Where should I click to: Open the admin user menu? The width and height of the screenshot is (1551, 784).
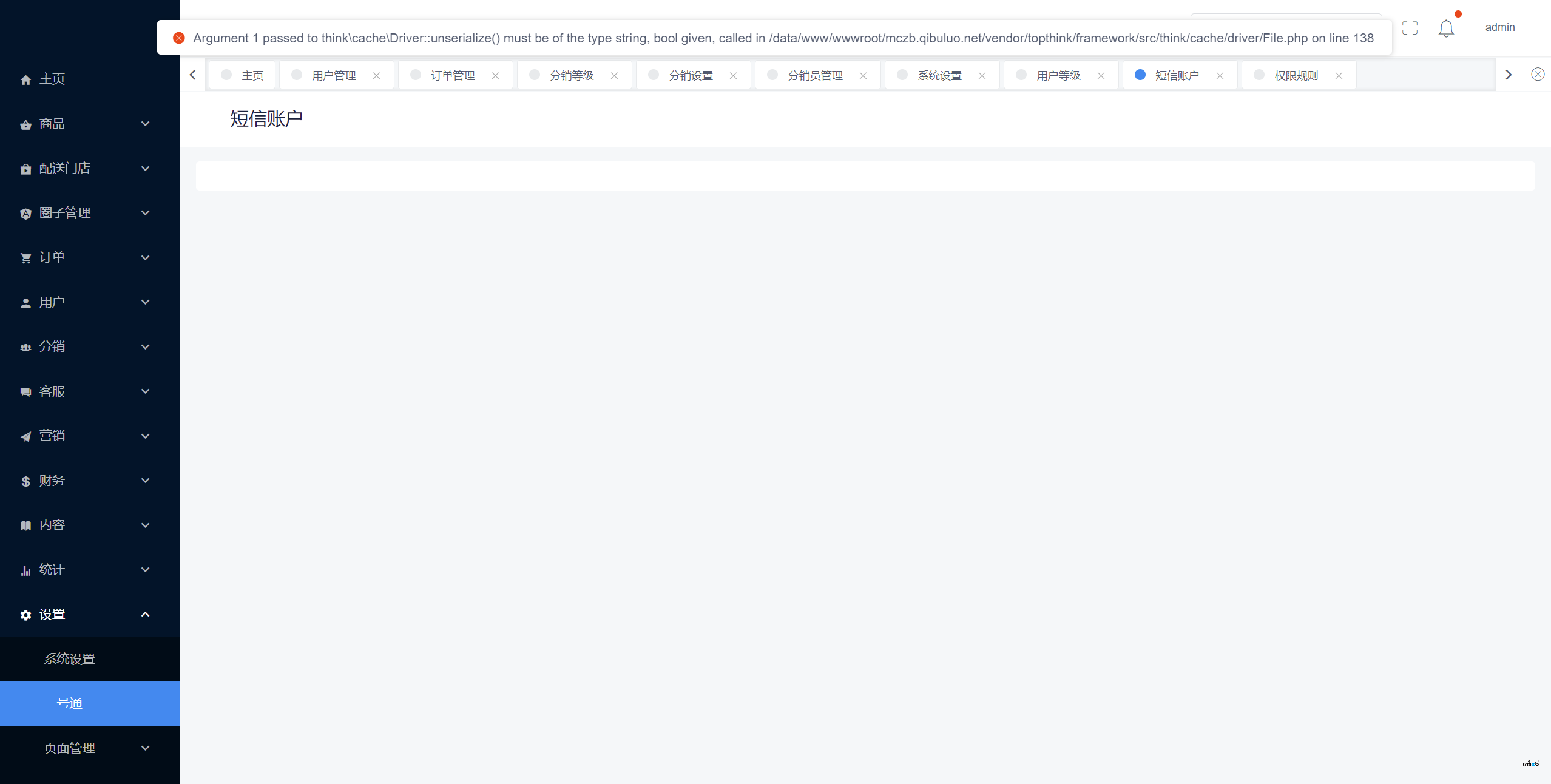(x=1500, y=27)
